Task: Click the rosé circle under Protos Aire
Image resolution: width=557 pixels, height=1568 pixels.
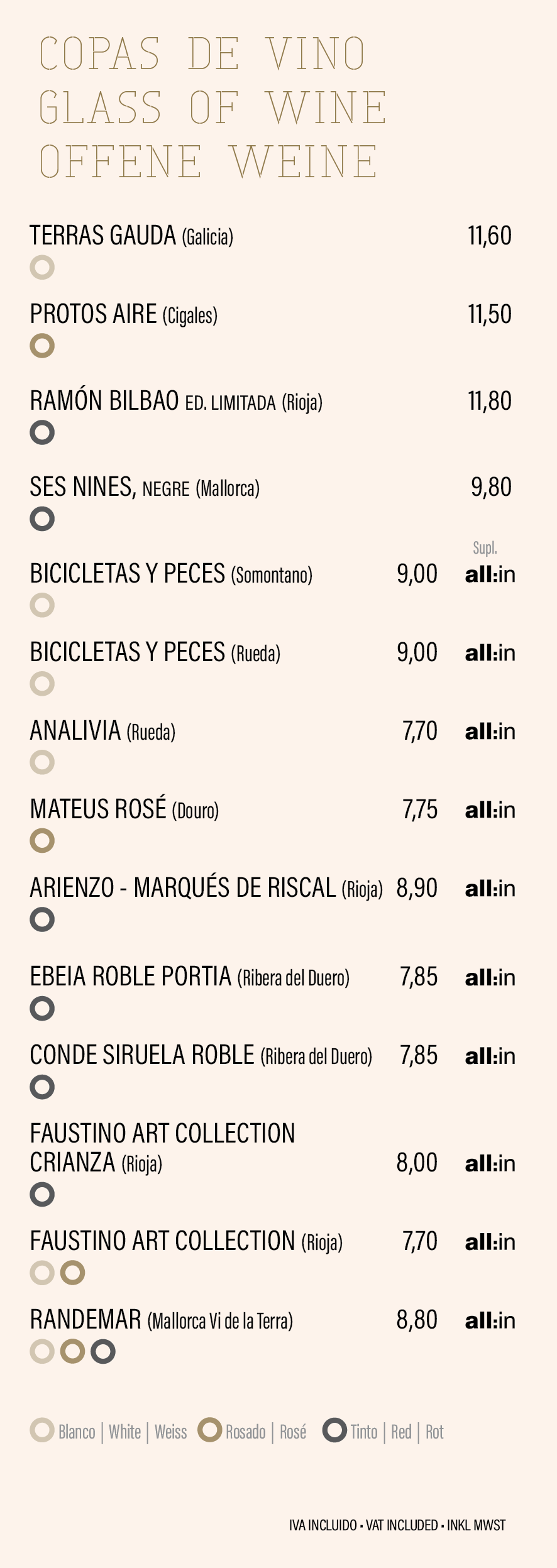Action: [x=42, y=346]
